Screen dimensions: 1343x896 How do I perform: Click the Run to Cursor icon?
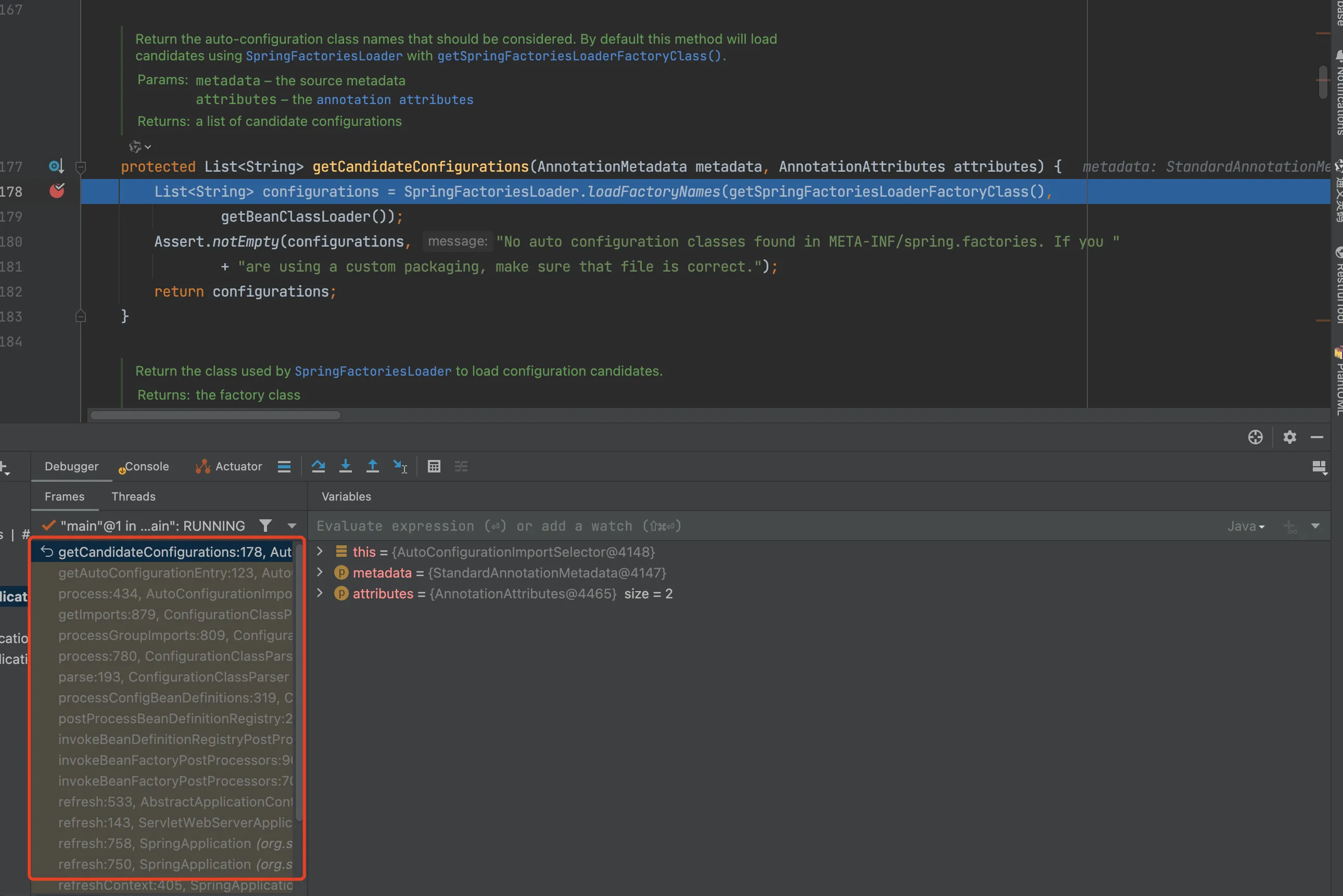pyautogui.click(x=400, y=466)
